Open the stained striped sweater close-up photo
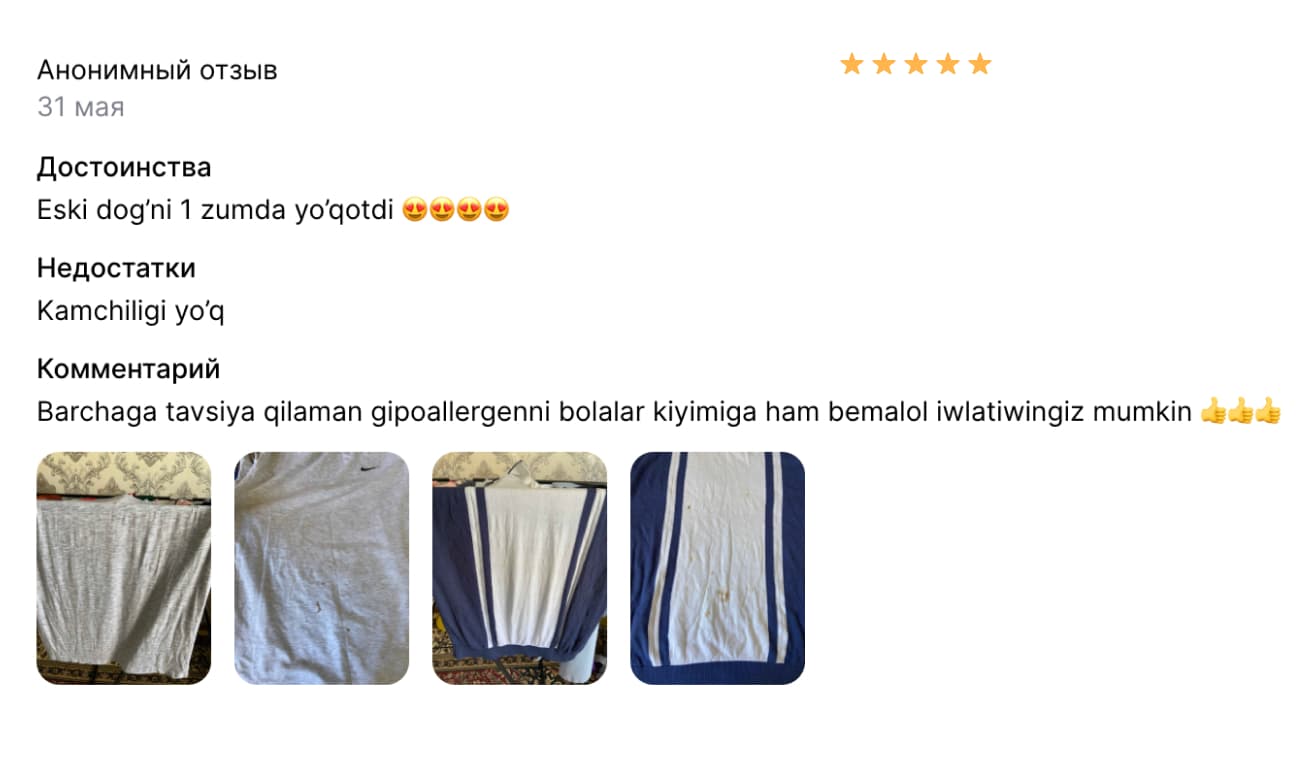The width and height of the screenshot is (1312, 768). [718, 568]
